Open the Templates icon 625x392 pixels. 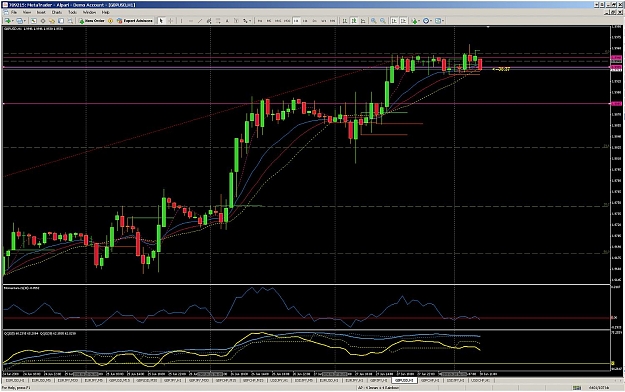[x=437, y=21]
